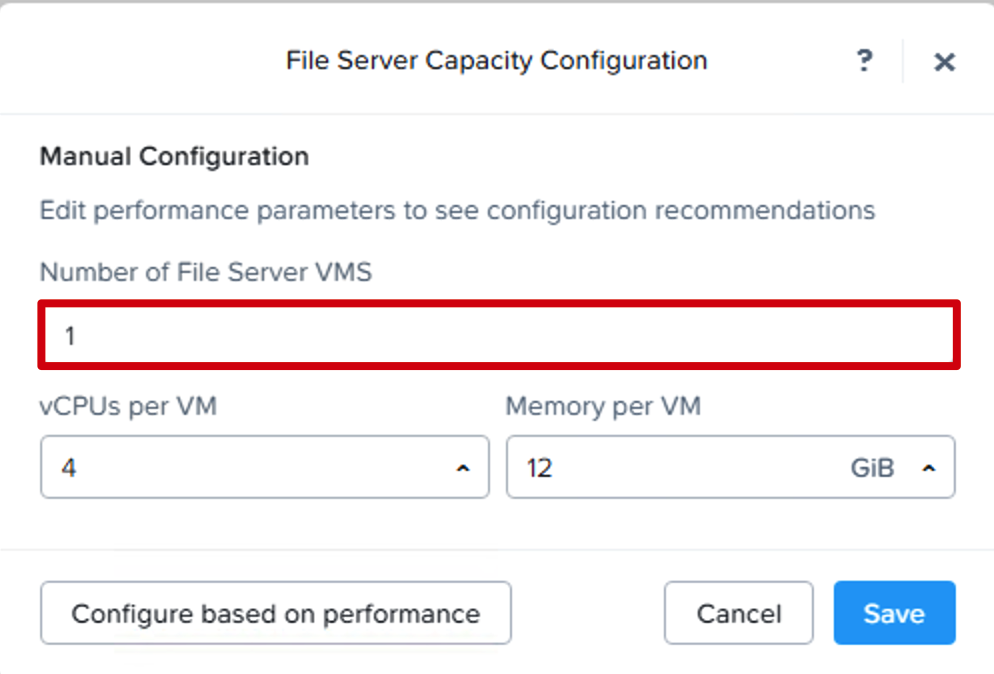Select the value 4 in vCPUs field
The image size is (994, 674).
point(68,468)
